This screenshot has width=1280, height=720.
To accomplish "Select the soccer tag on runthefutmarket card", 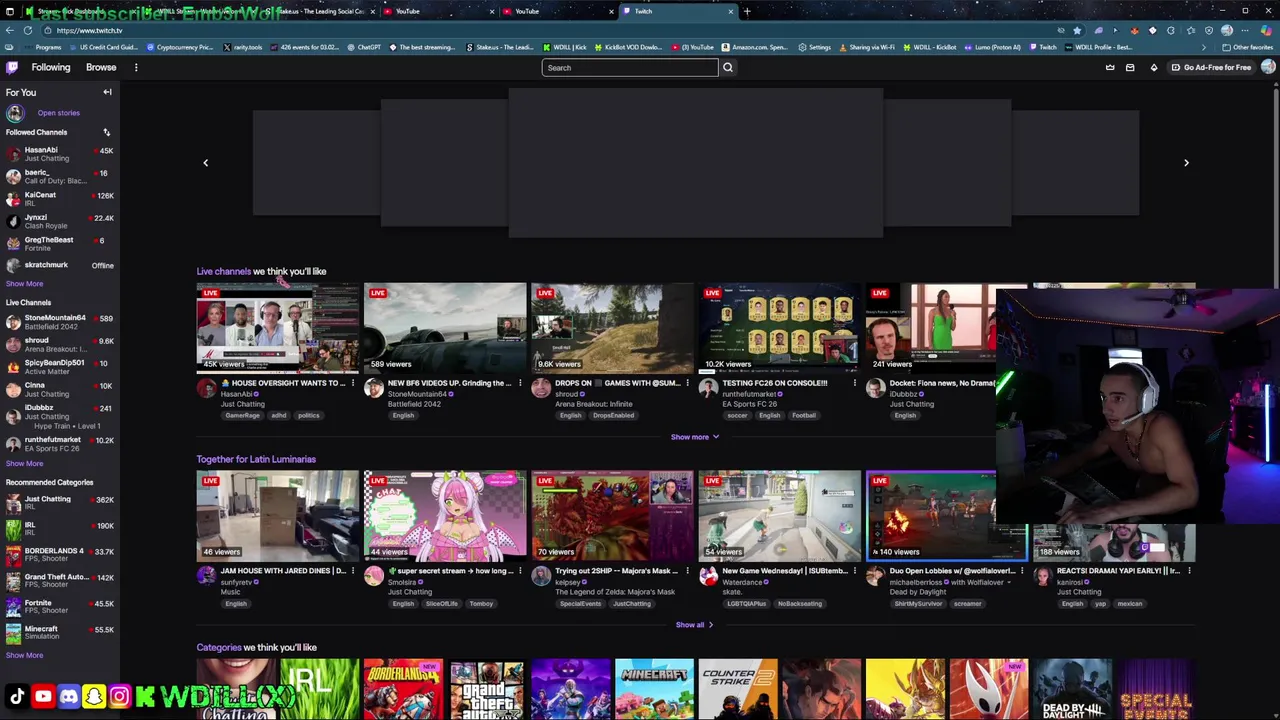I will point(738,416).
